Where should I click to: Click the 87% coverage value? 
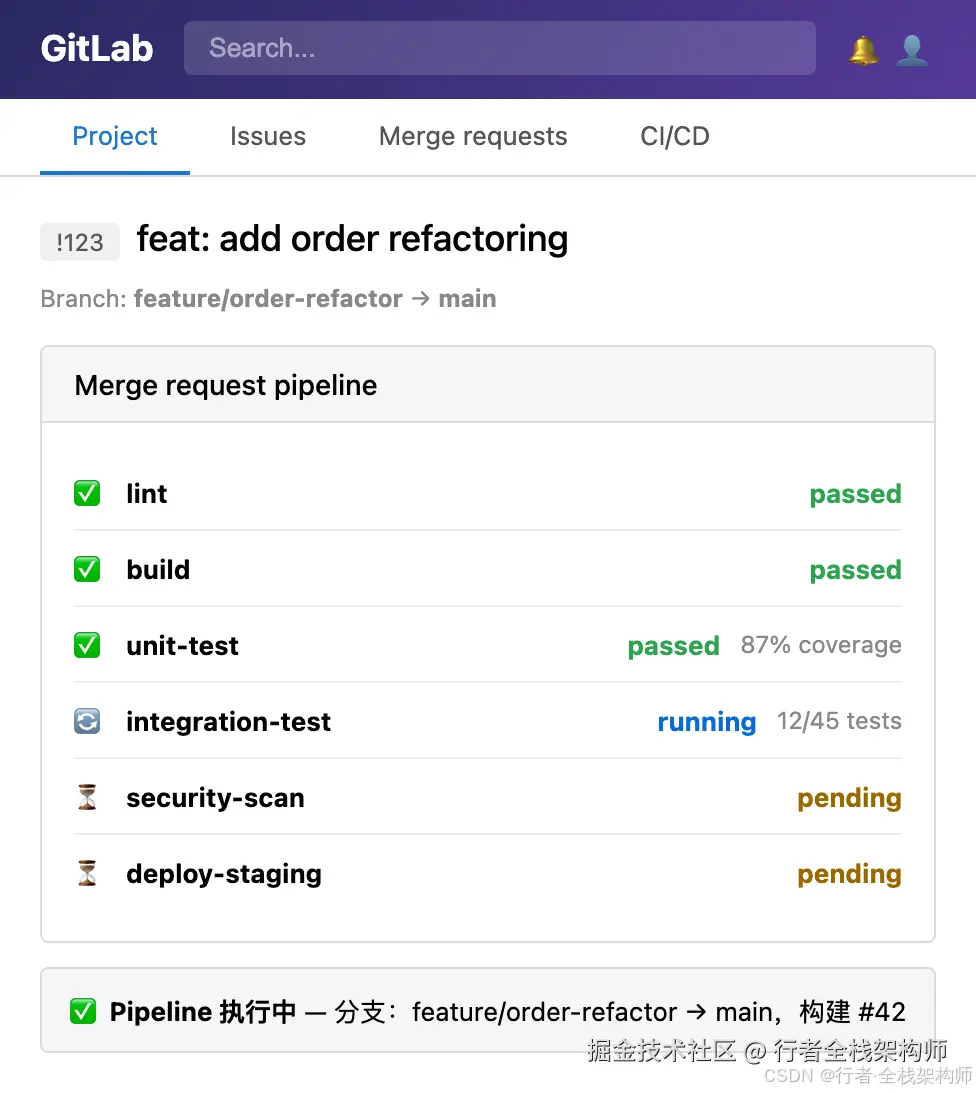point(821,645)
